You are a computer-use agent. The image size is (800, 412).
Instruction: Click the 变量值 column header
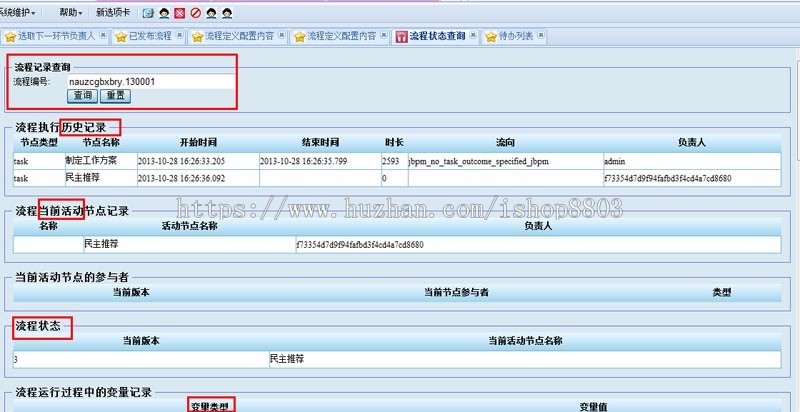[593, 406]
